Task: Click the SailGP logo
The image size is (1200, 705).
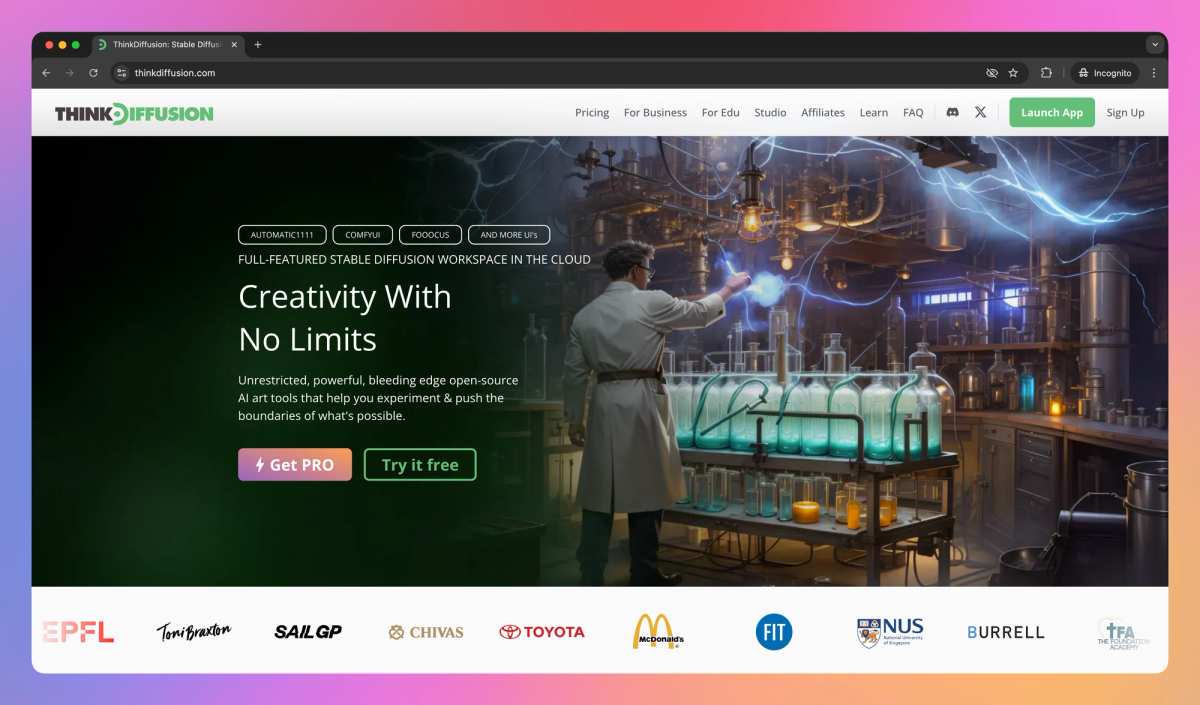Action: pyautogui.click(x=308, y=632)
